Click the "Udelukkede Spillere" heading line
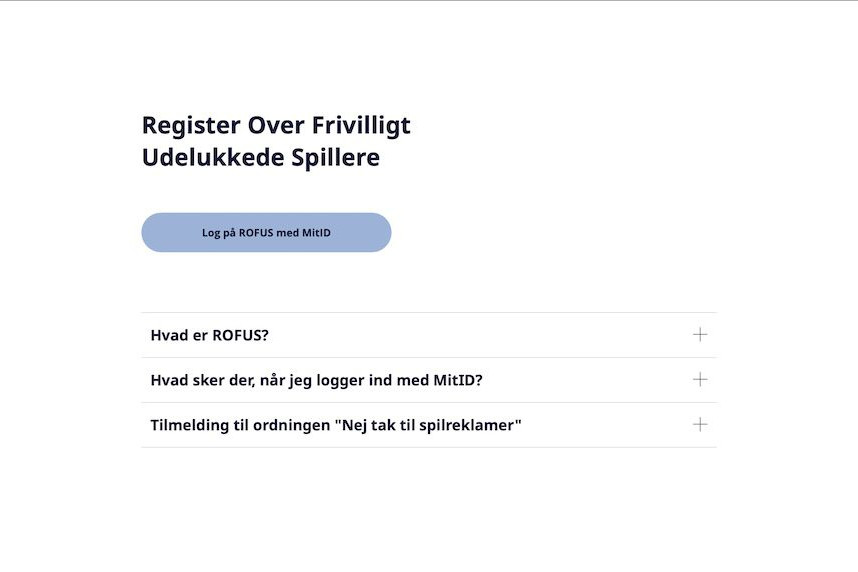Screen dimensions: 858x572 260,158
